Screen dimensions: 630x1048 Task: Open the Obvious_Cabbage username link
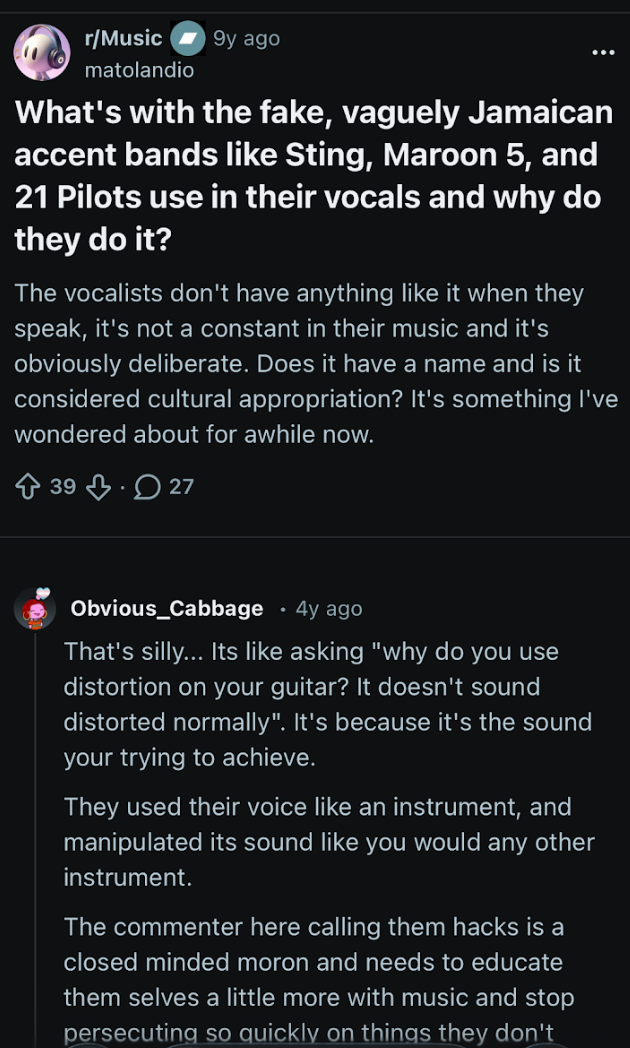(167, 608)
